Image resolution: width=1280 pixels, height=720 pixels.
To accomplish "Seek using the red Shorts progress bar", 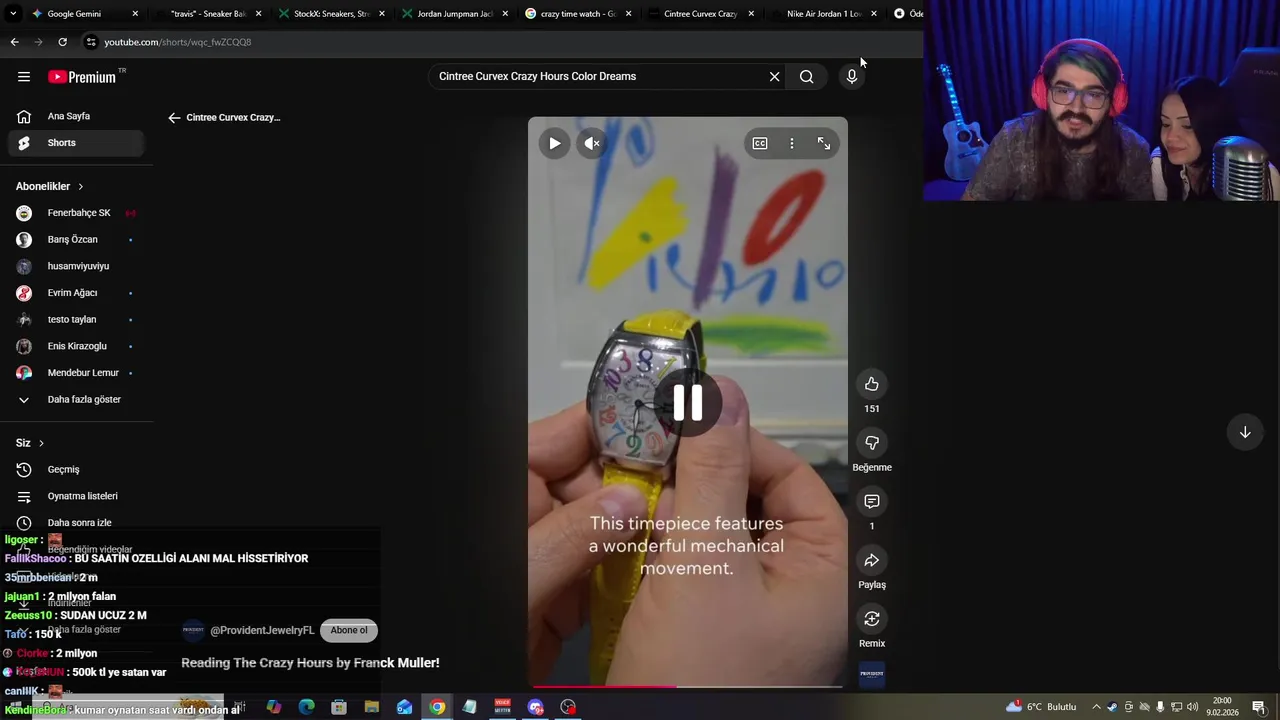I will (688, 687).
